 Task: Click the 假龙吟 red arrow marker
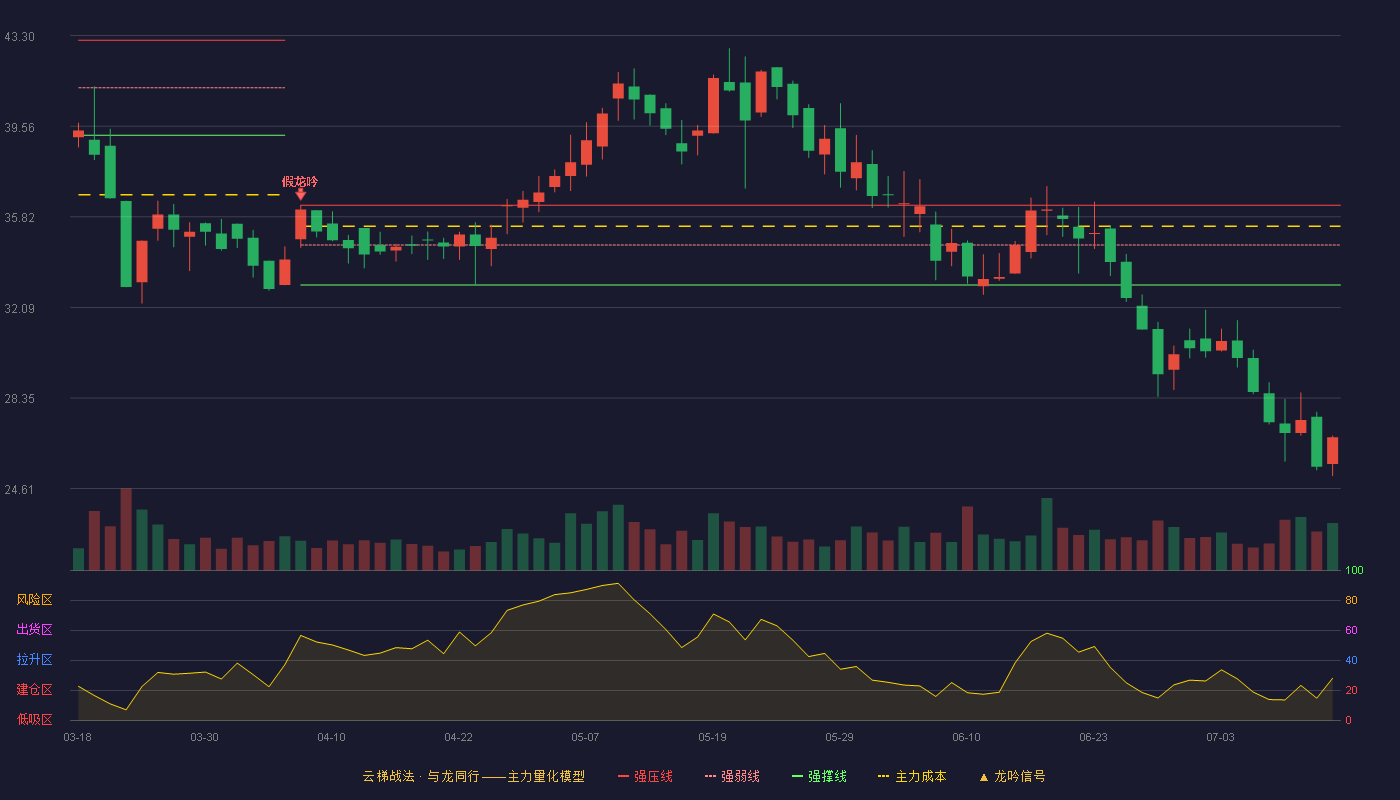[x=300, y=195]
